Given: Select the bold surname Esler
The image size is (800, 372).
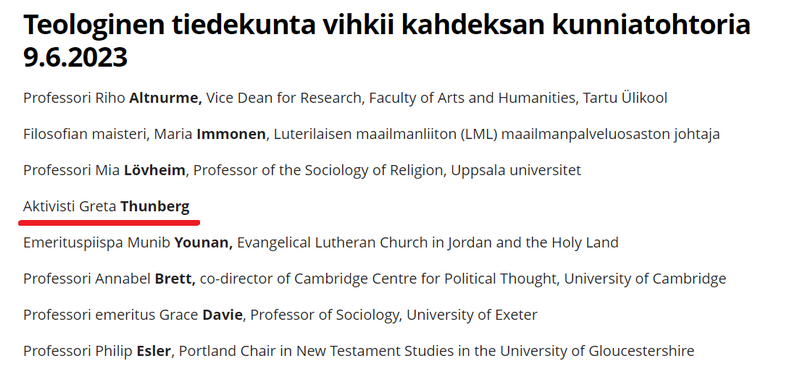Looking at the screenshot, I should point(155,351).
